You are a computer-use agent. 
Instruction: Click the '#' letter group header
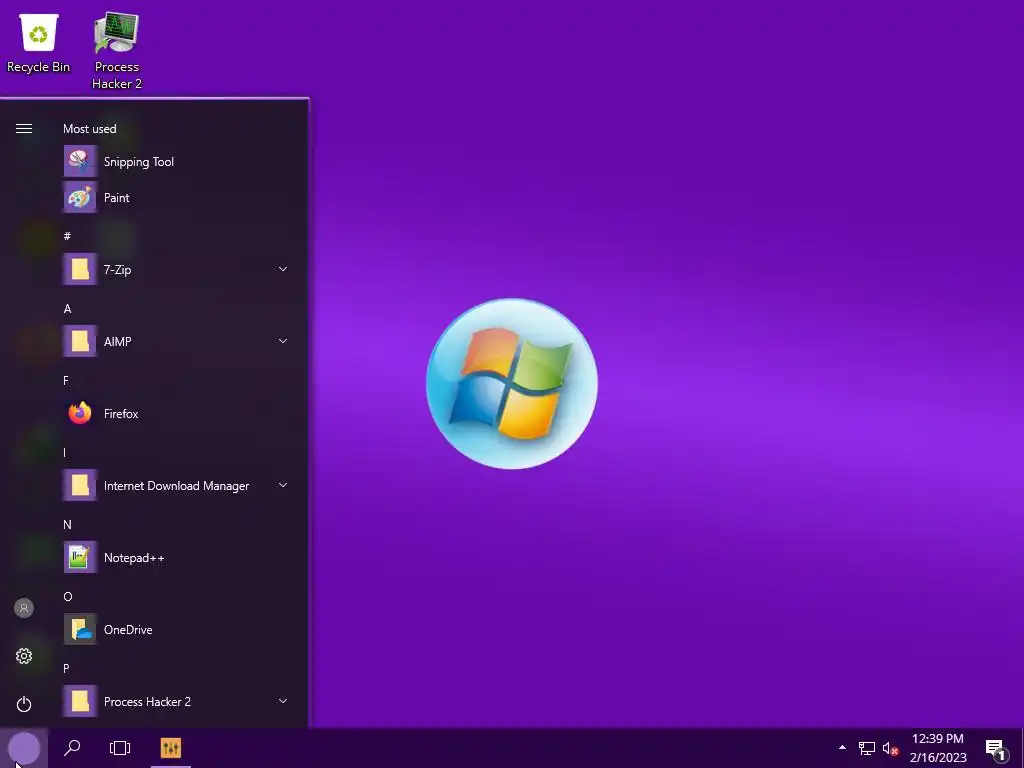pos(67,236)
